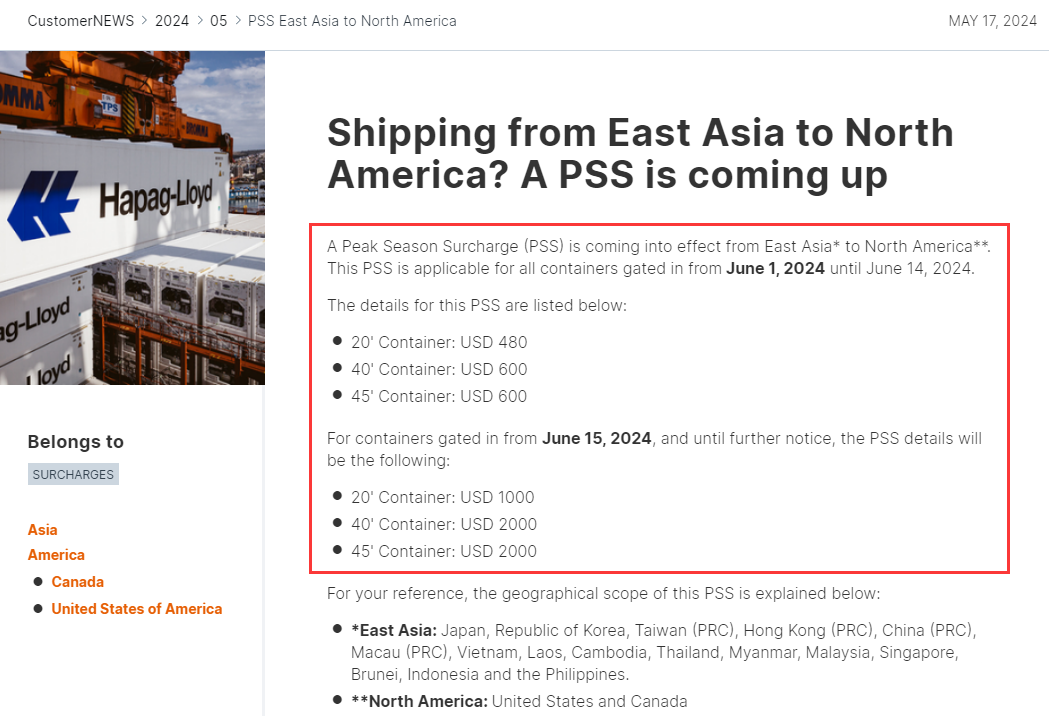Viewport: 1049px width, 716px height.
Task: Click the bold *East Asia: scope label
Action: click(x=394, y=630)
